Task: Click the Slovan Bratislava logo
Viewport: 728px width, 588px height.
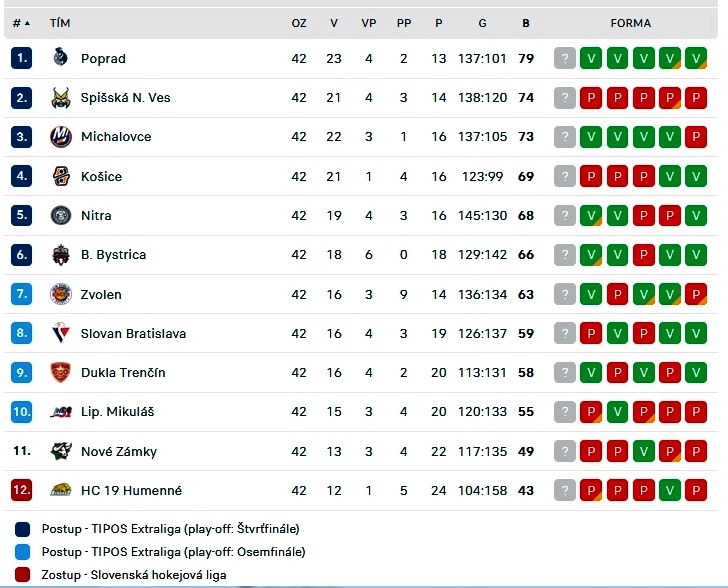Action: pyautogui.click(x=61, y=333)
